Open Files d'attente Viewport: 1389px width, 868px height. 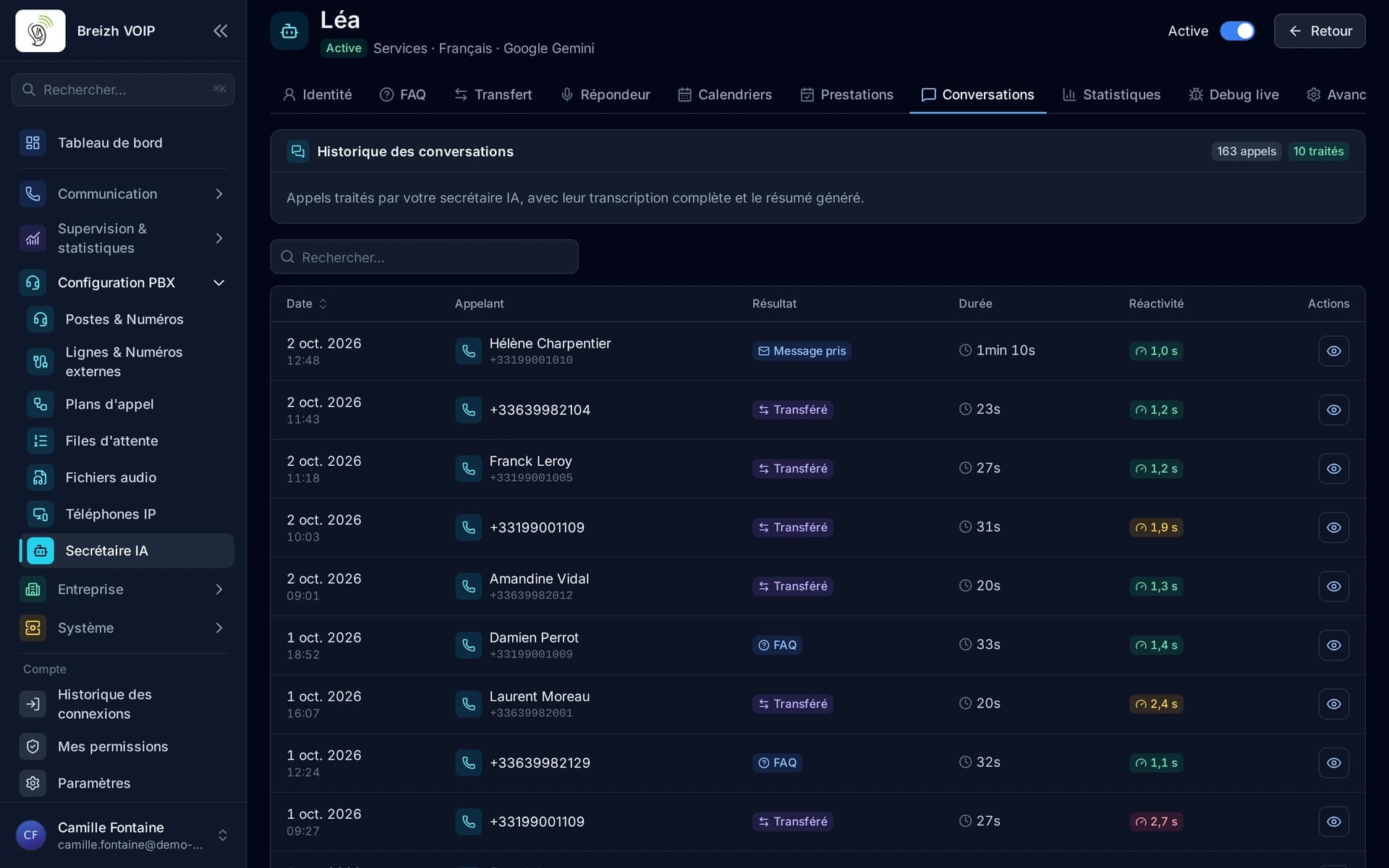pos(127,441)
